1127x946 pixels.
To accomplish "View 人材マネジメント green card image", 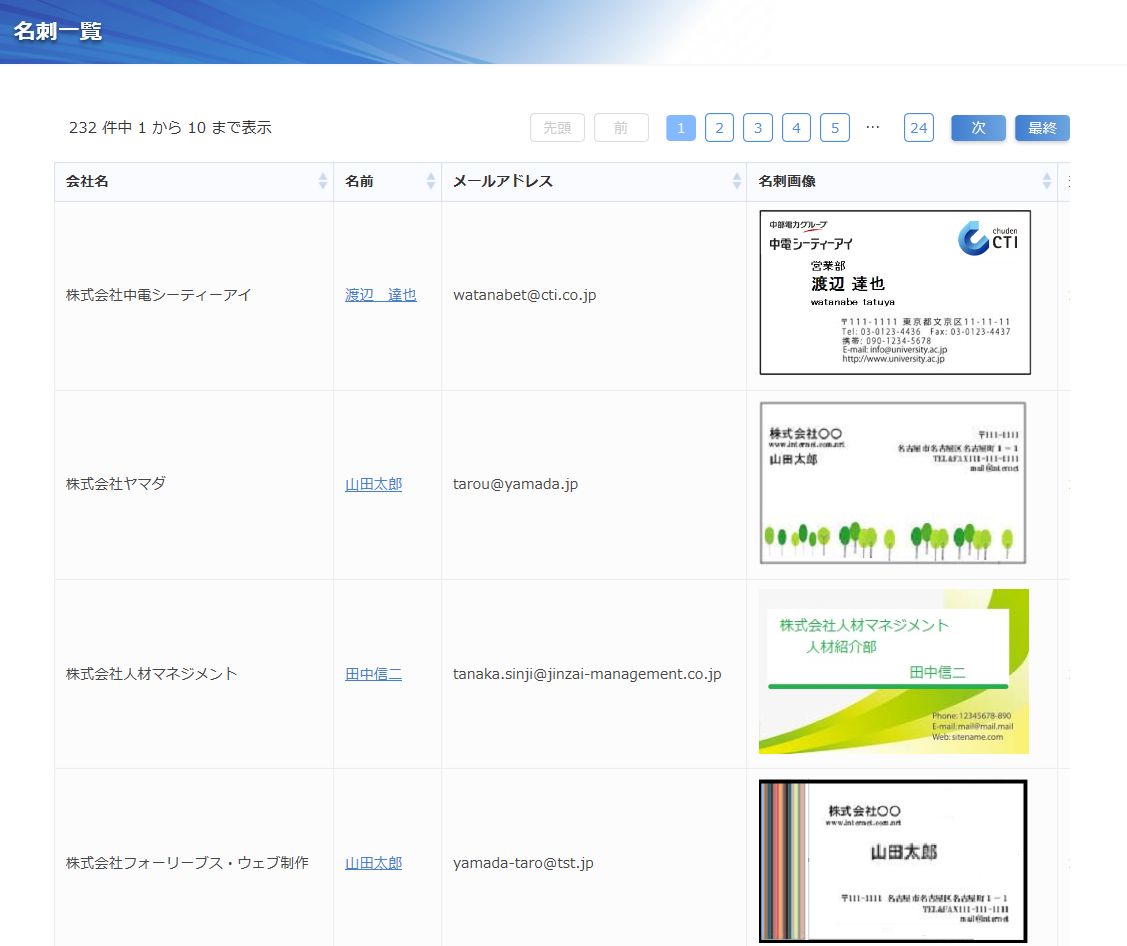I will [x=893, y=671].
